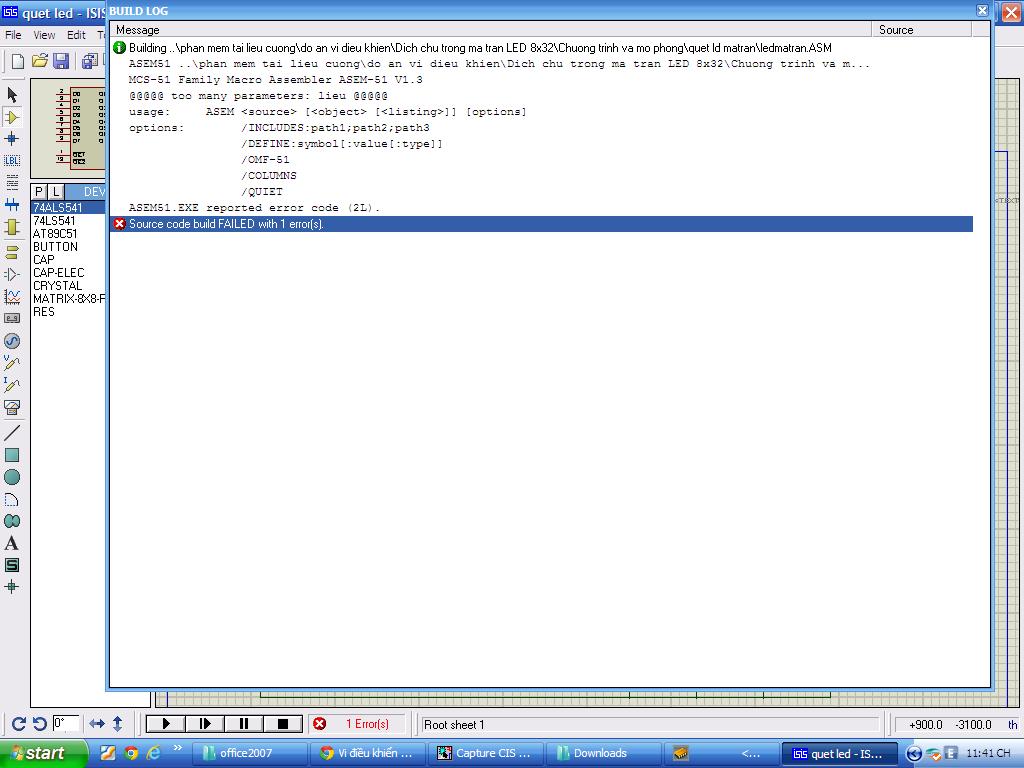Stop the simulation
Viewport: 1024px width, 768px height.
tap(283, 724)
